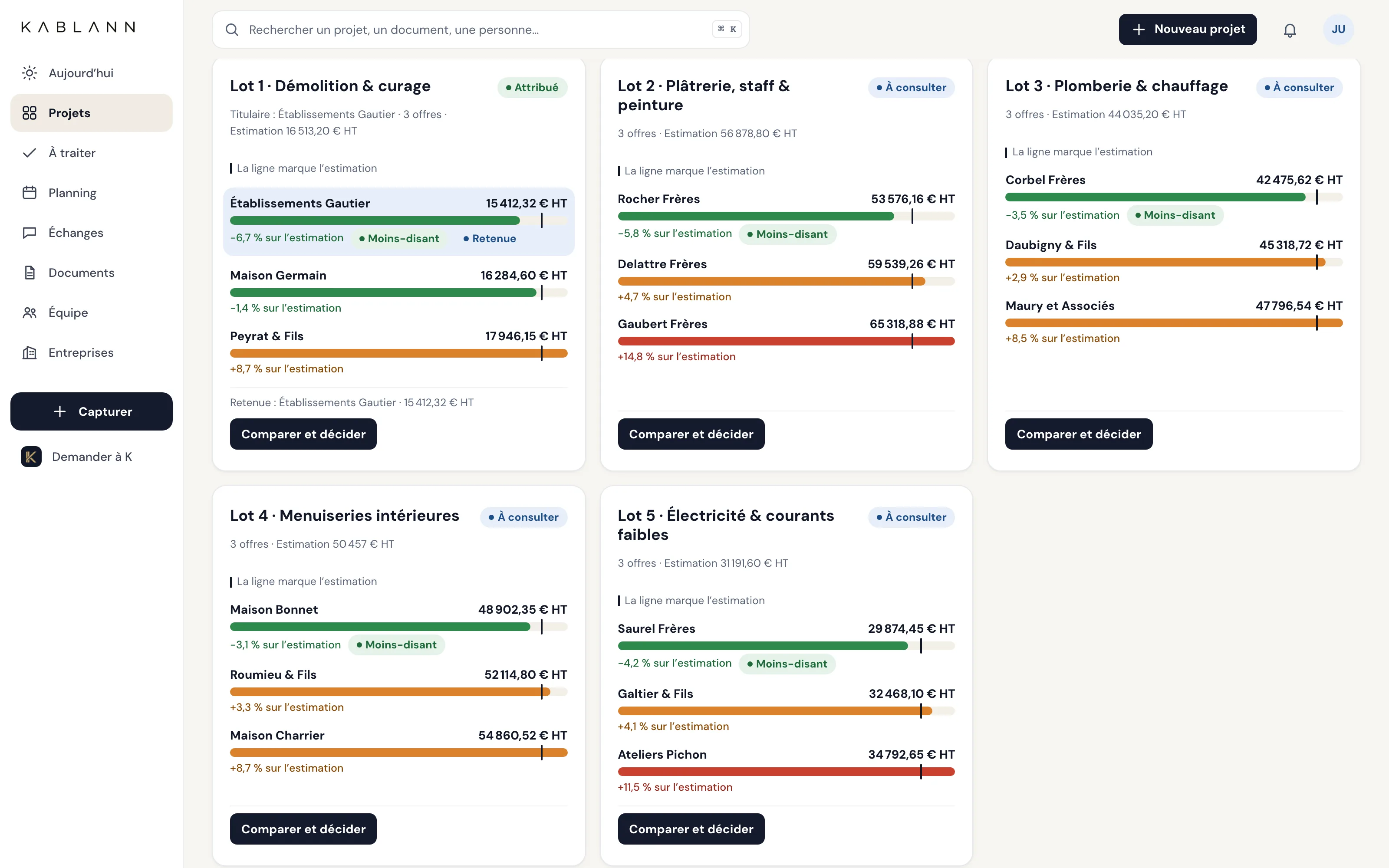Open Demander à K assistant
Viewport: 1389px width, 868px height.
click(91, 457)
